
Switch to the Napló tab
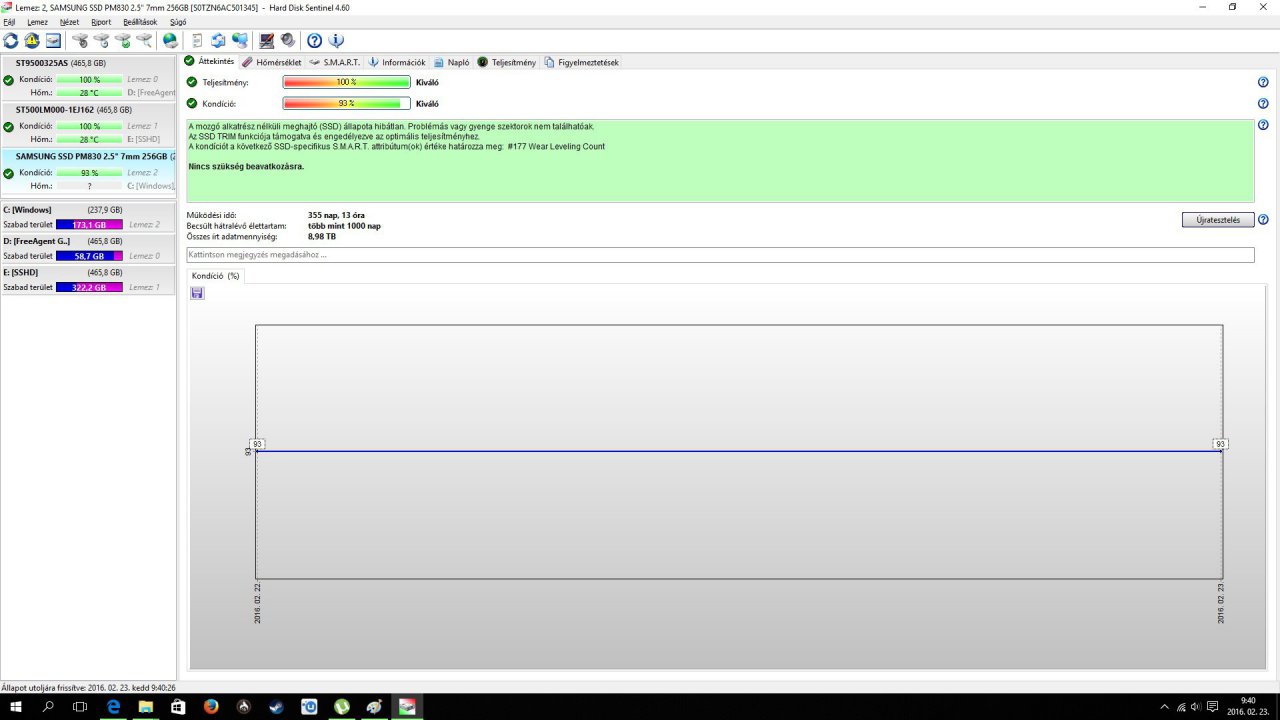pos(452,62)
